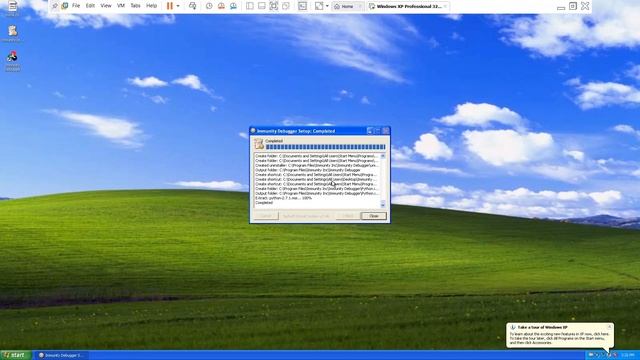Click the tour info icon in the balloon
The width and height of the screenshot is (640, 360).
(x=513, y=327)
